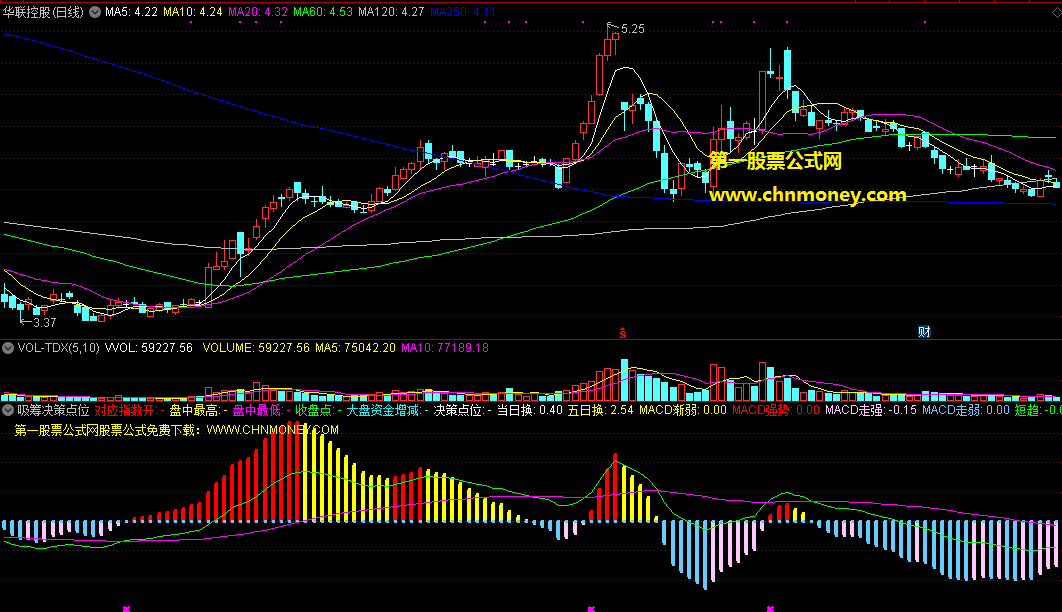Click volume MA10: 77189.18 label
This screenshot has height=612, width=1062.
pyautogui.click(x=445, y=347)
